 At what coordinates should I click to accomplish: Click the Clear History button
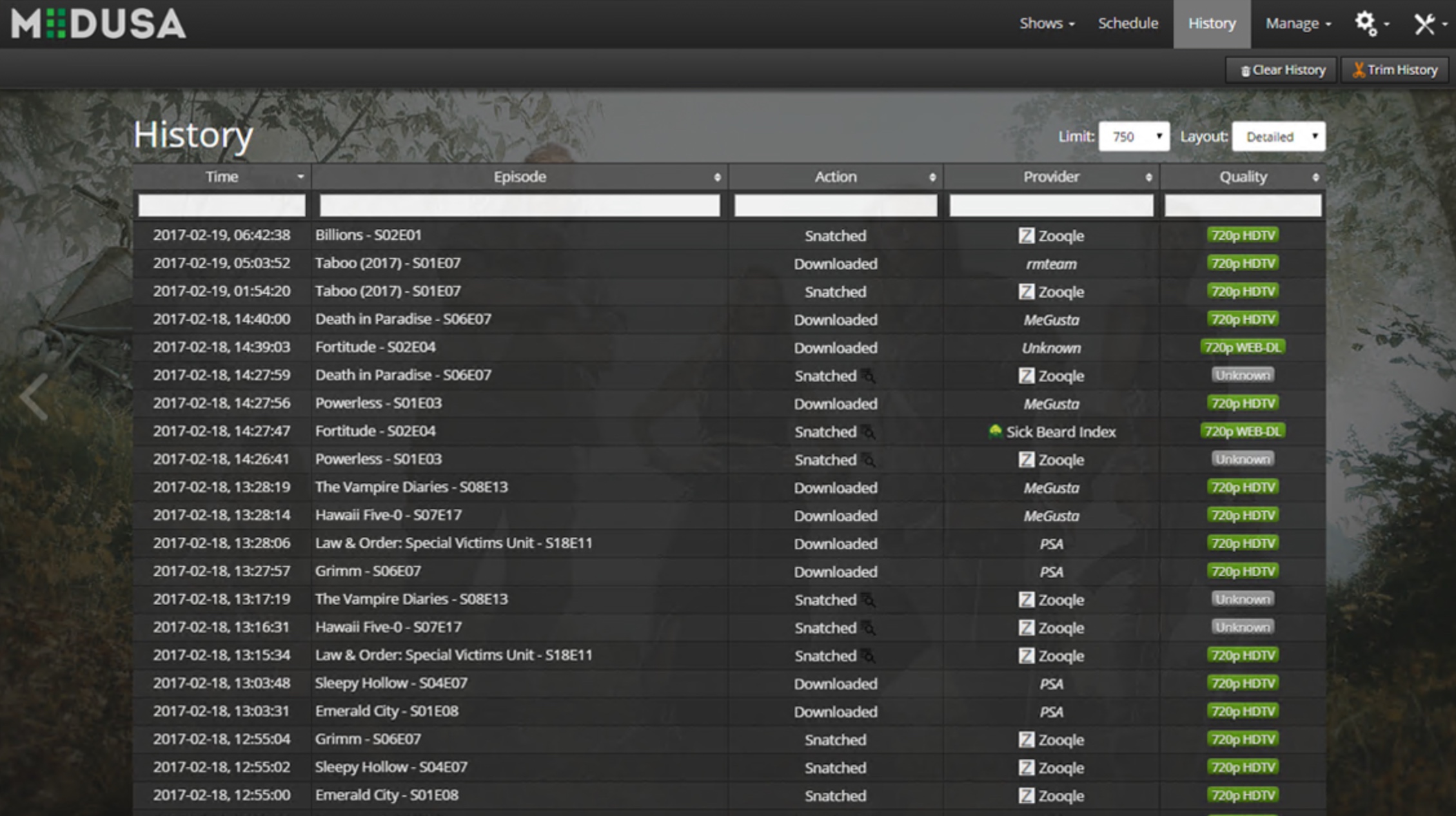point(1281,70)
